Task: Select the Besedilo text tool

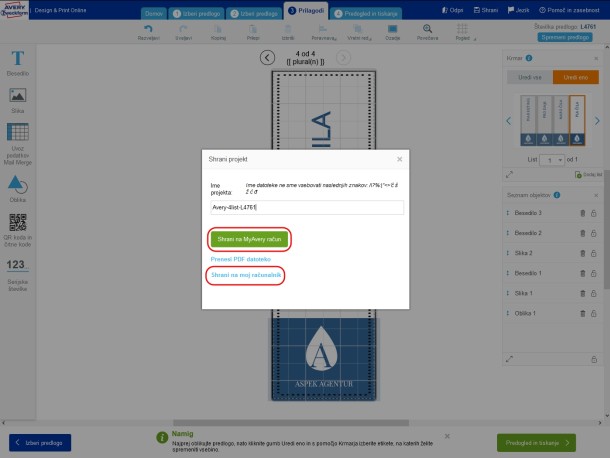Action: (x=18, y=63)
